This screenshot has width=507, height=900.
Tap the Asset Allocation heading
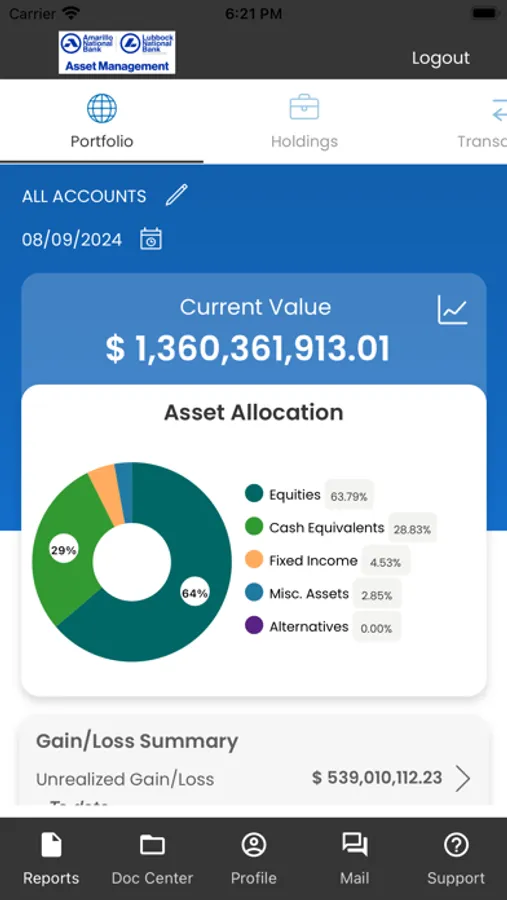(254, 413)
